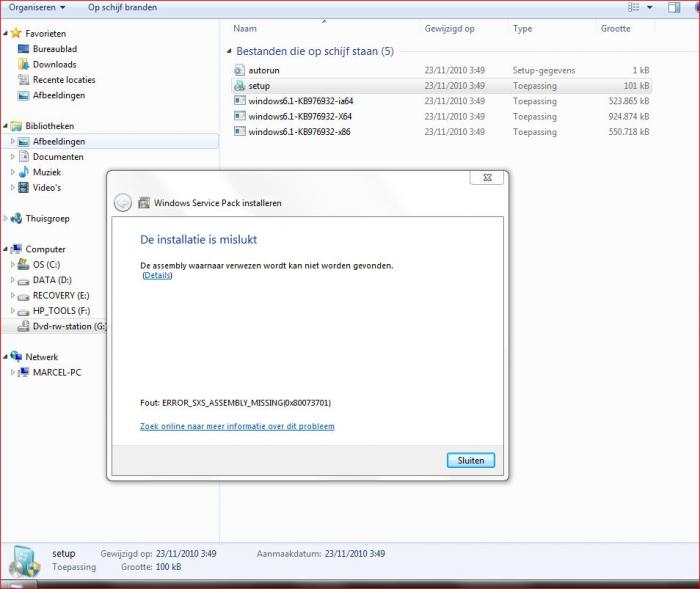Click the setup thumbnail in details pane
700x589 pixels.
(25, 561)
